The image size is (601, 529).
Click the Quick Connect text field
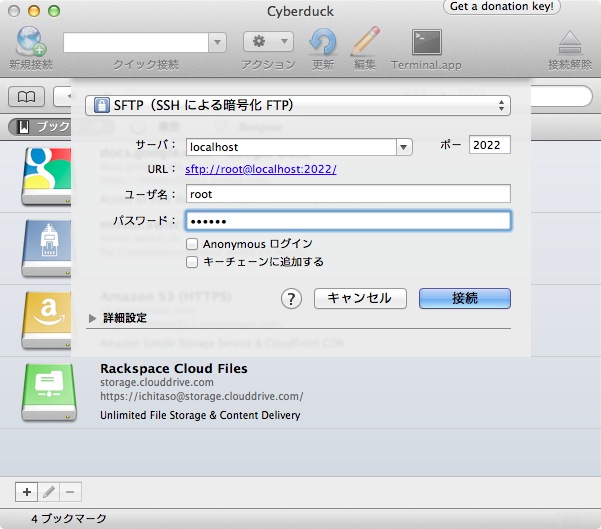[x=136, y=42]
